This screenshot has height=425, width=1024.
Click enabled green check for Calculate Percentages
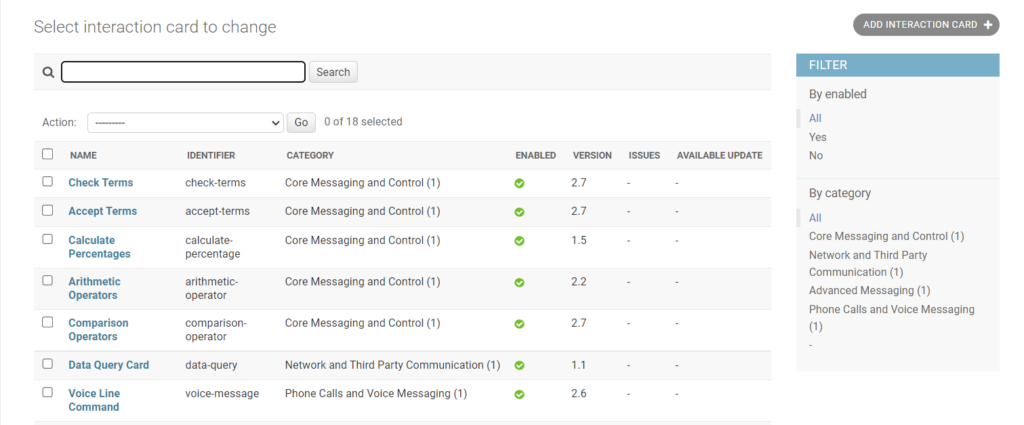tap(519, 241)
